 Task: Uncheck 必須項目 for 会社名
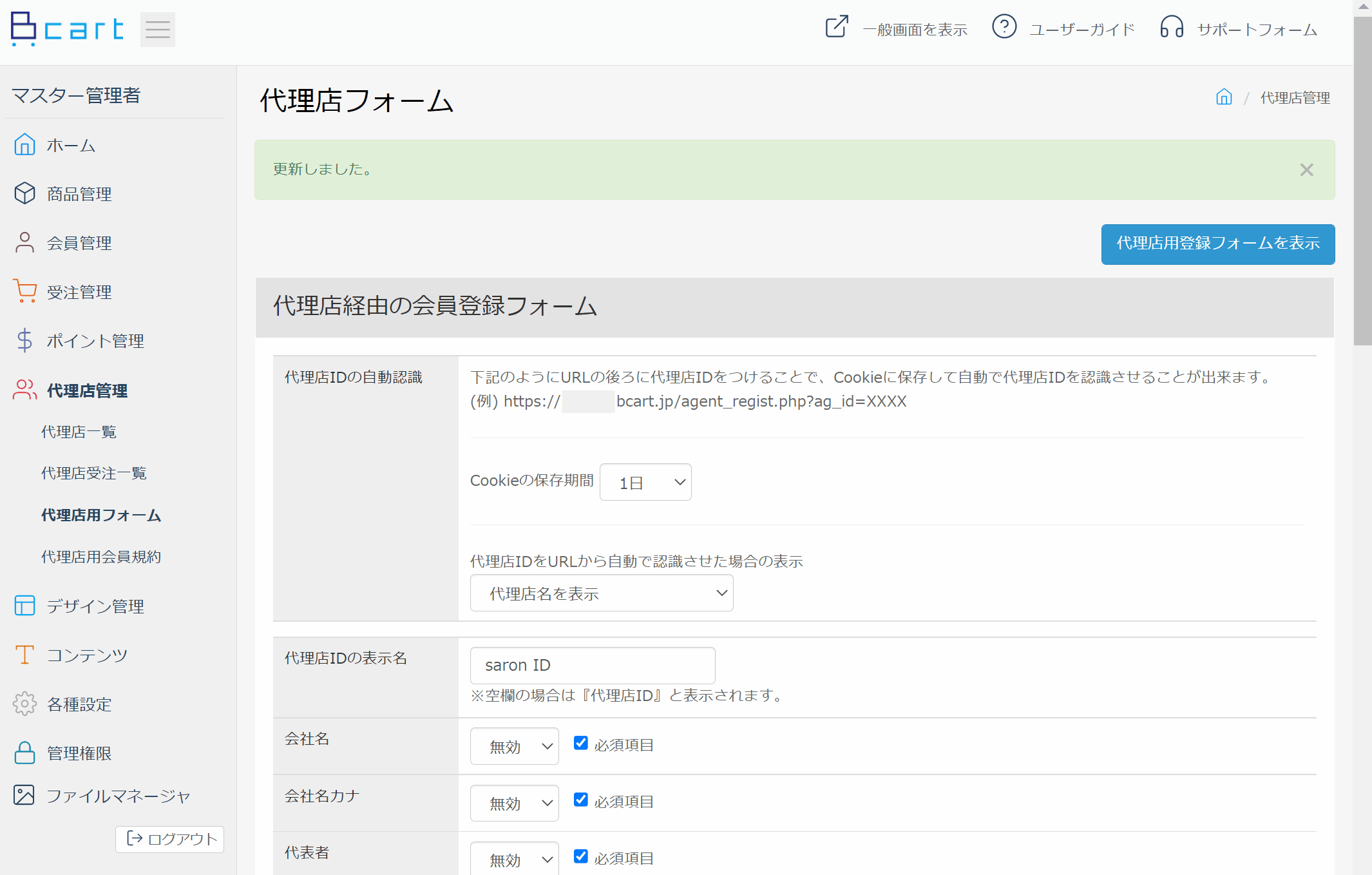(580, 743)
